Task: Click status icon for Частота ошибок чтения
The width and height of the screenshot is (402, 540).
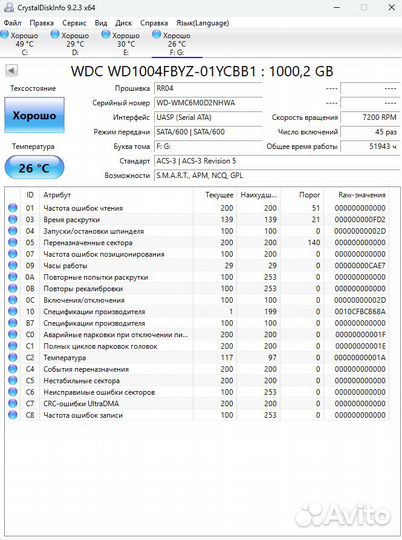Action: (x=13, y=208)
